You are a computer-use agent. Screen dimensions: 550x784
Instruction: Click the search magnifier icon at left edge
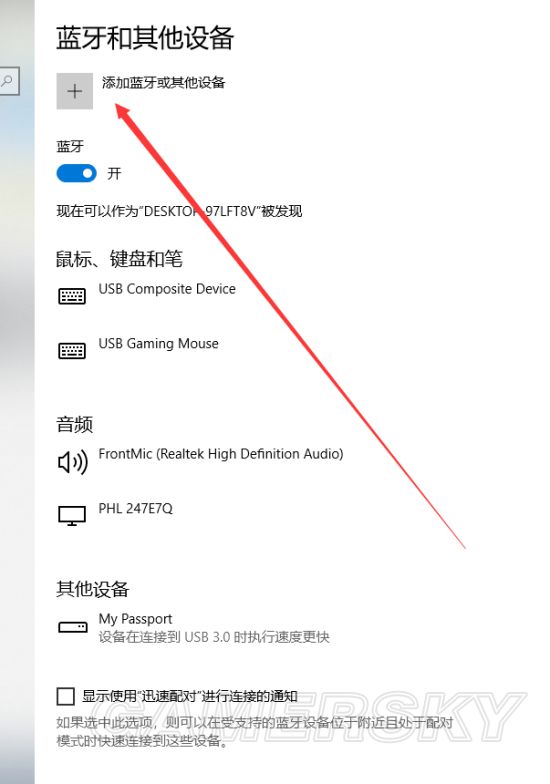(x=8, y=80)
